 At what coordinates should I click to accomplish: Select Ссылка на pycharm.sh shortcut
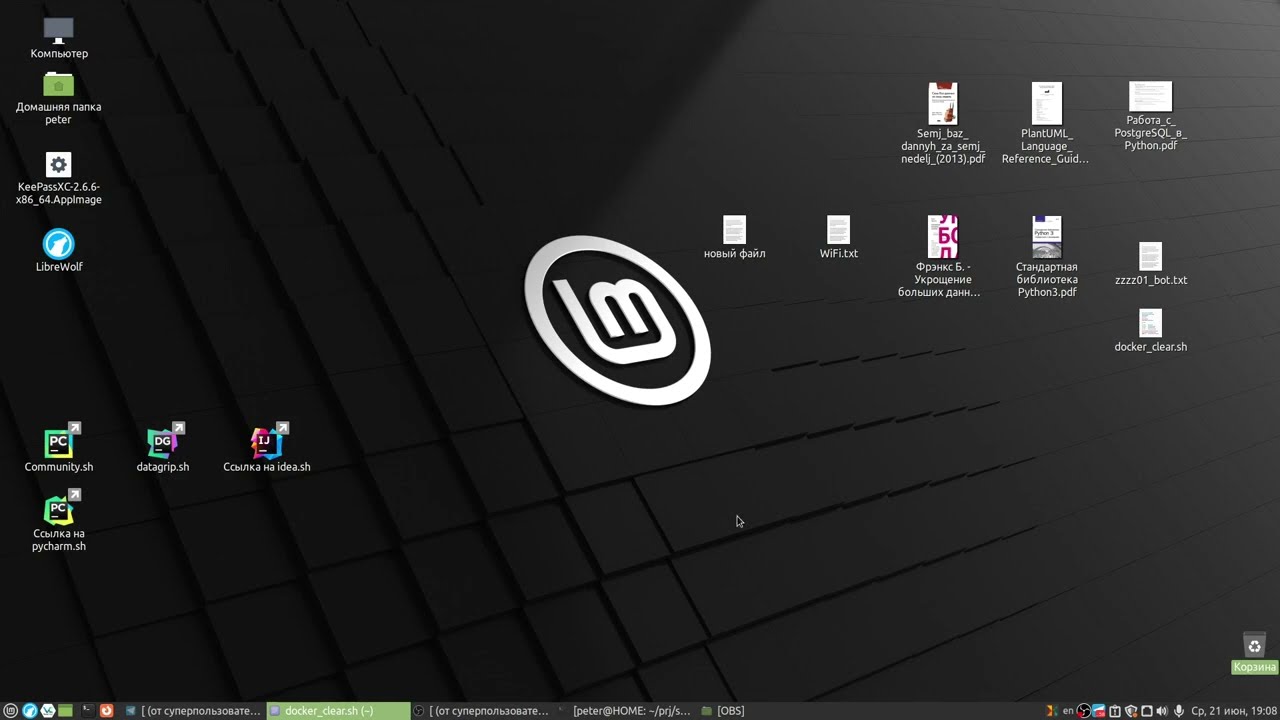coord(59,521)
